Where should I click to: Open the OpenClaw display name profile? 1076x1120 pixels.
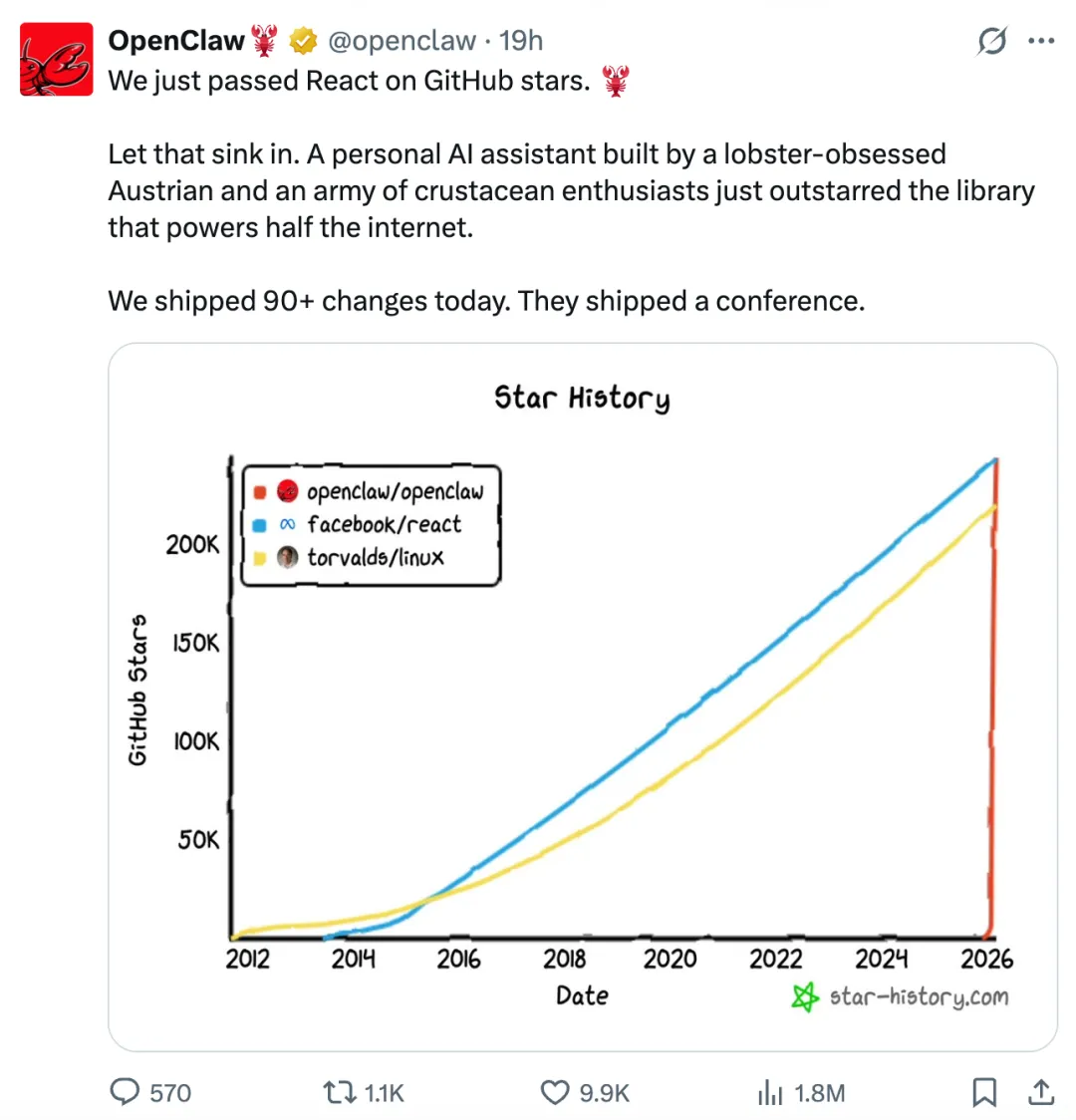175,41
